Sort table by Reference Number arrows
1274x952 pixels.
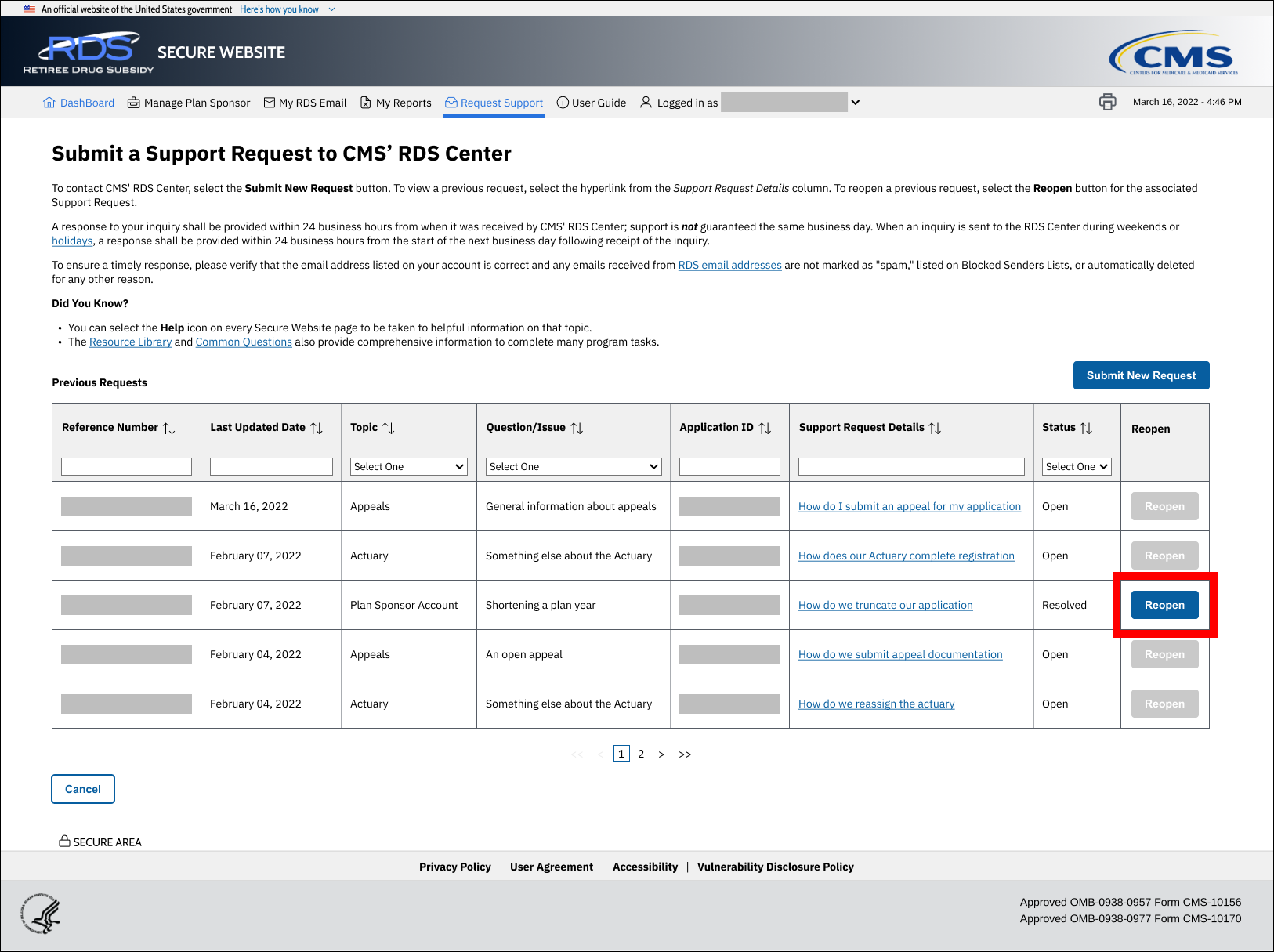169,428
